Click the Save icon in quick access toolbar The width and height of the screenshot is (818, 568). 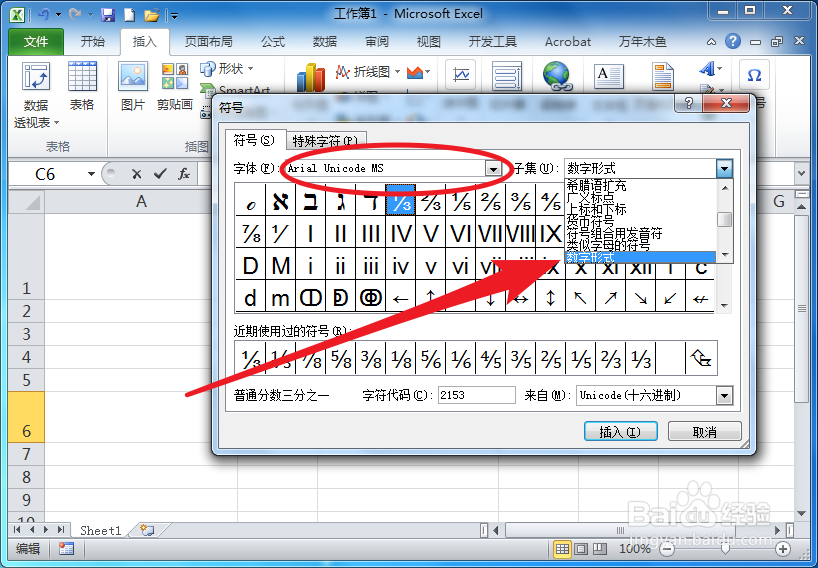[x=107, y=15]
